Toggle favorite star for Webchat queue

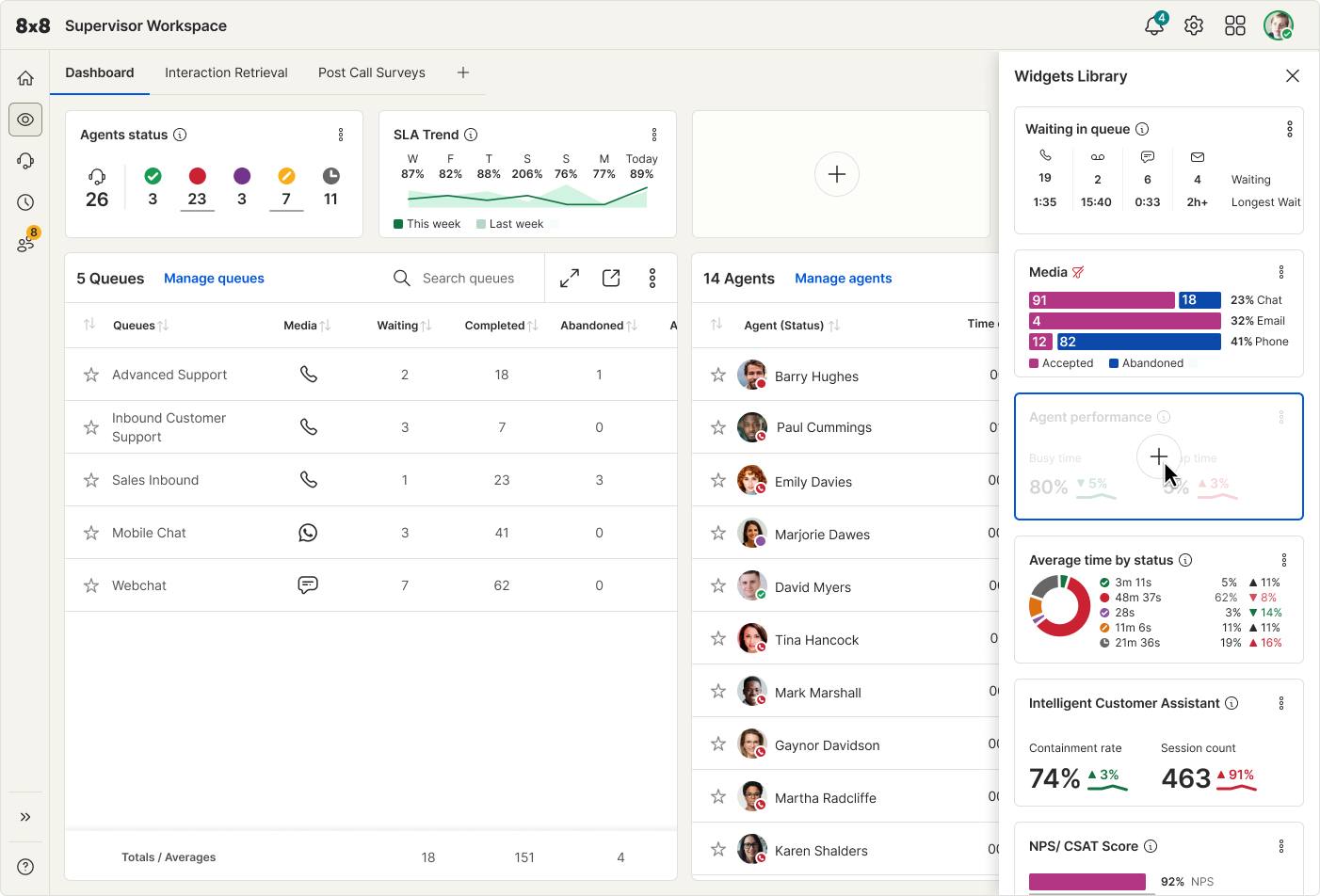click(91, 585)
